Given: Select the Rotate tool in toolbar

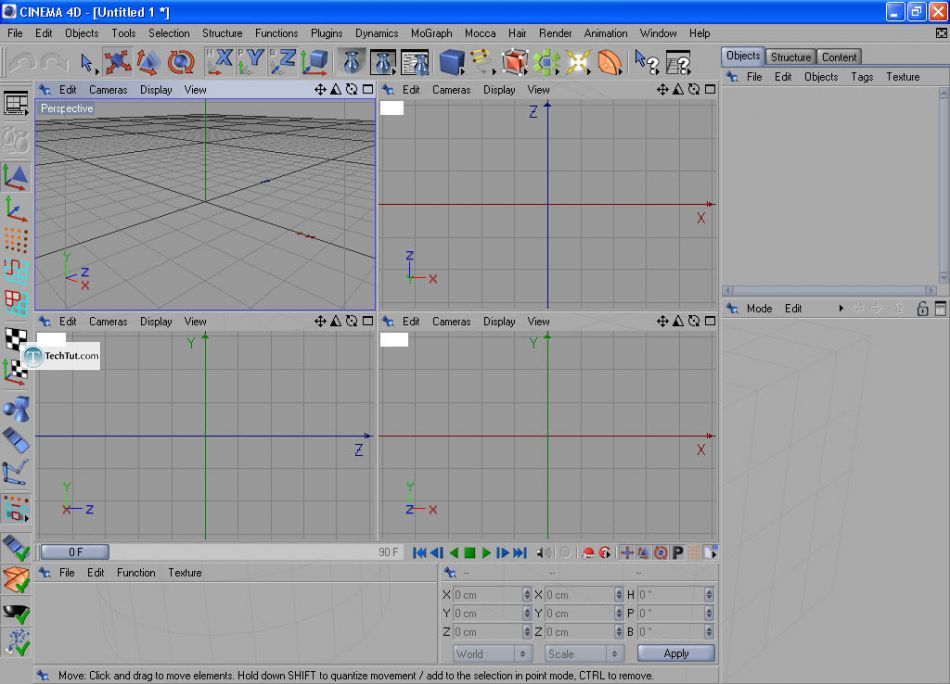Looking at the screenshot, I should [180, 62].
